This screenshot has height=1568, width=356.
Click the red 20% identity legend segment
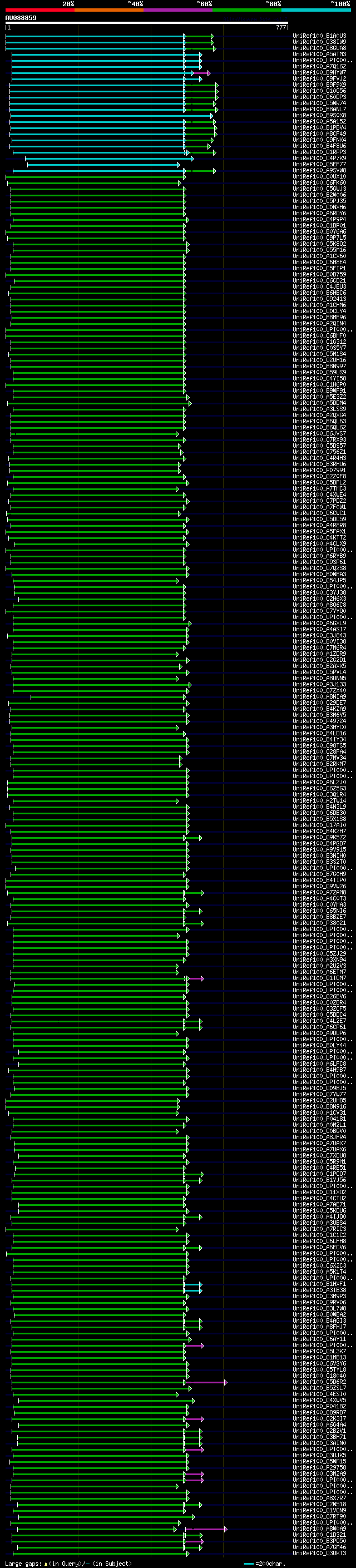coord(39,10)
